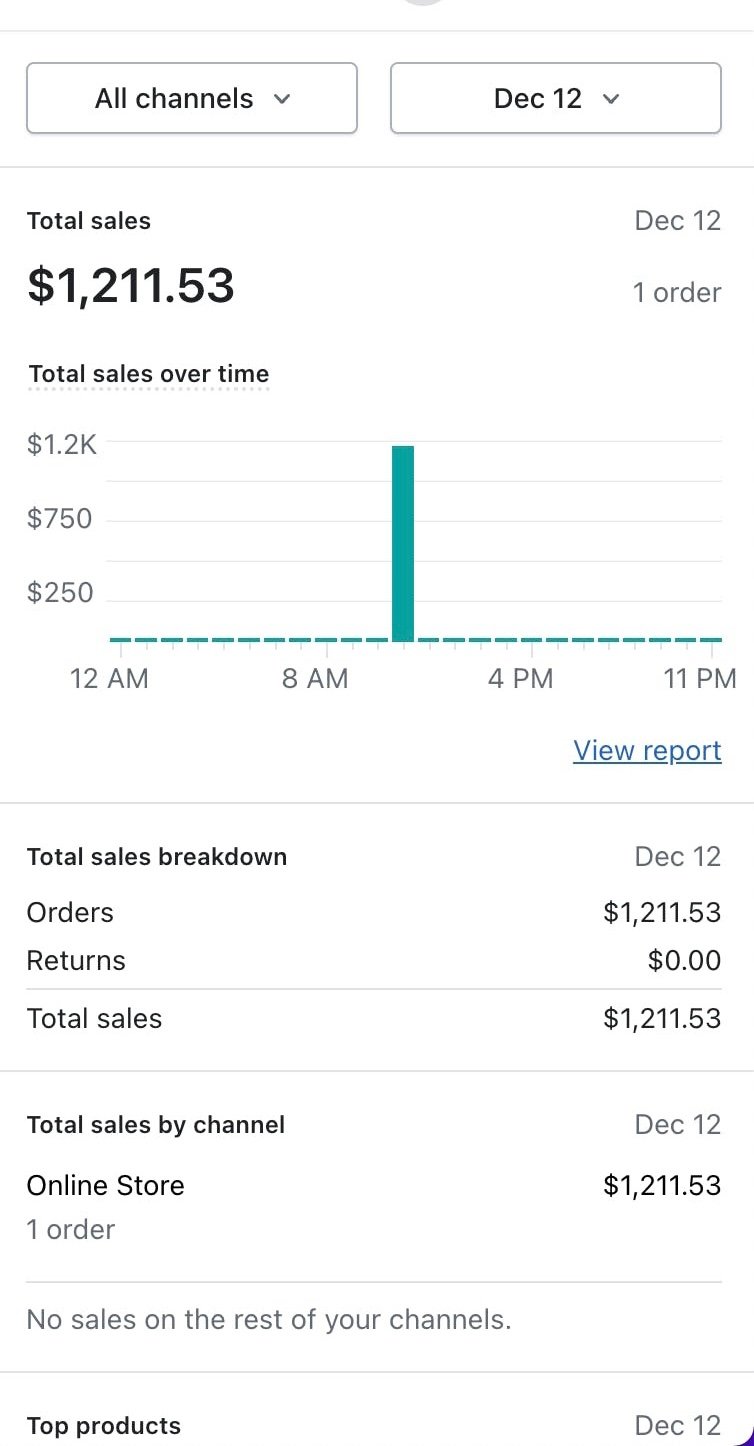Select the 11 PM axis label

click(x=700, y=679)
